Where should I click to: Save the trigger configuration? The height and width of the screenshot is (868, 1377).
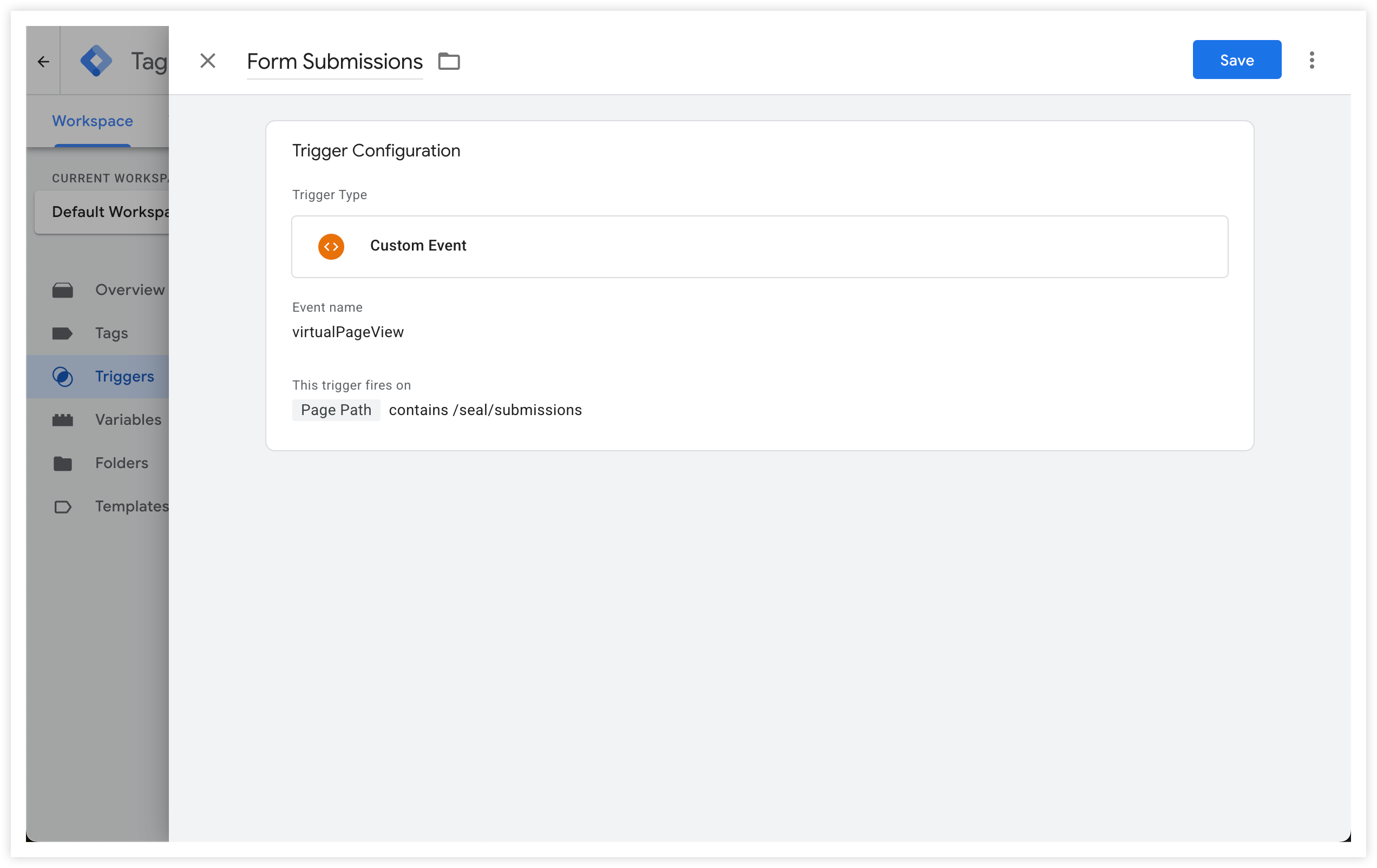coord(1236,60)
